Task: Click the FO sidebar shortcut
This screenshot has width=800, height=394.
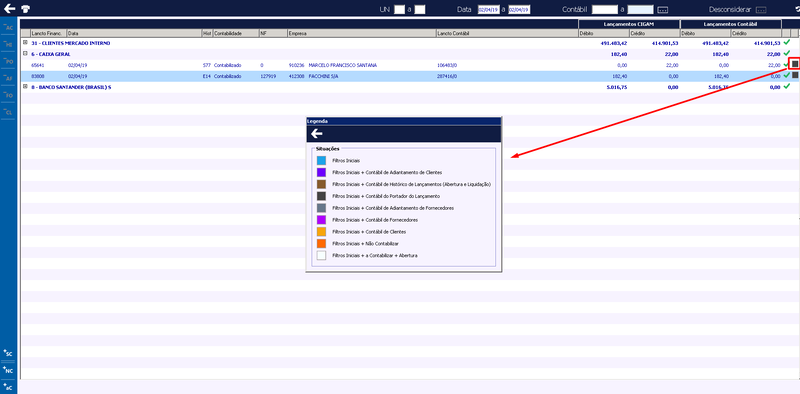Action: [x=8, y=95]
